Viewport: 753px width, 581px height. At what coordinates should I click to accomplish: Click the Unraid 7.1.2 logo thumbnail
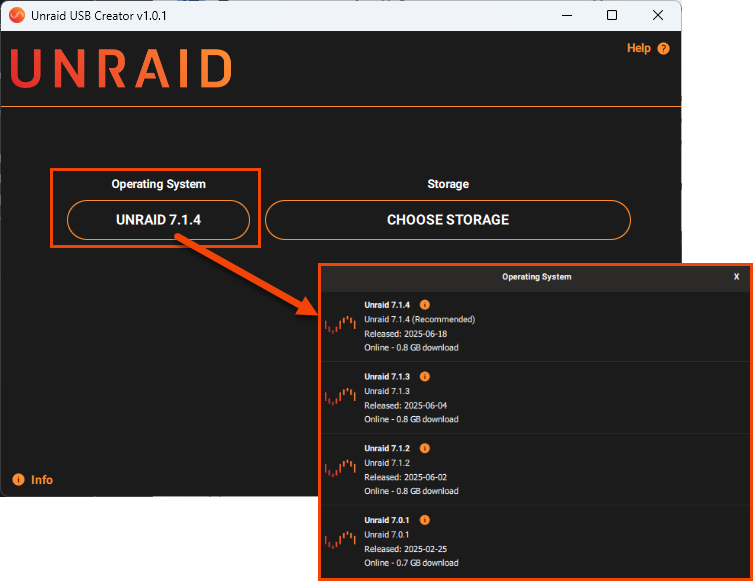(x=341, y=468)
